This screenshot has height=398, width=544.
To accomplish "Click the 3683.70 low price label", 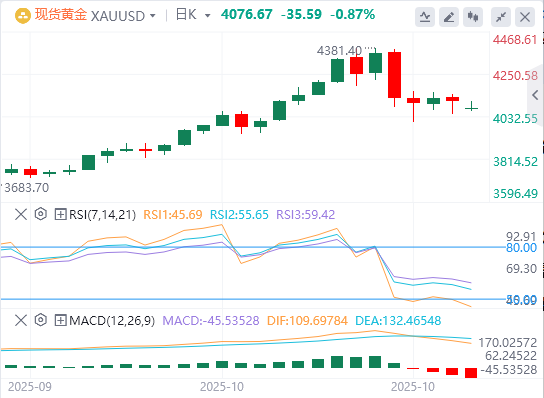I will click(x=27, y=188).
